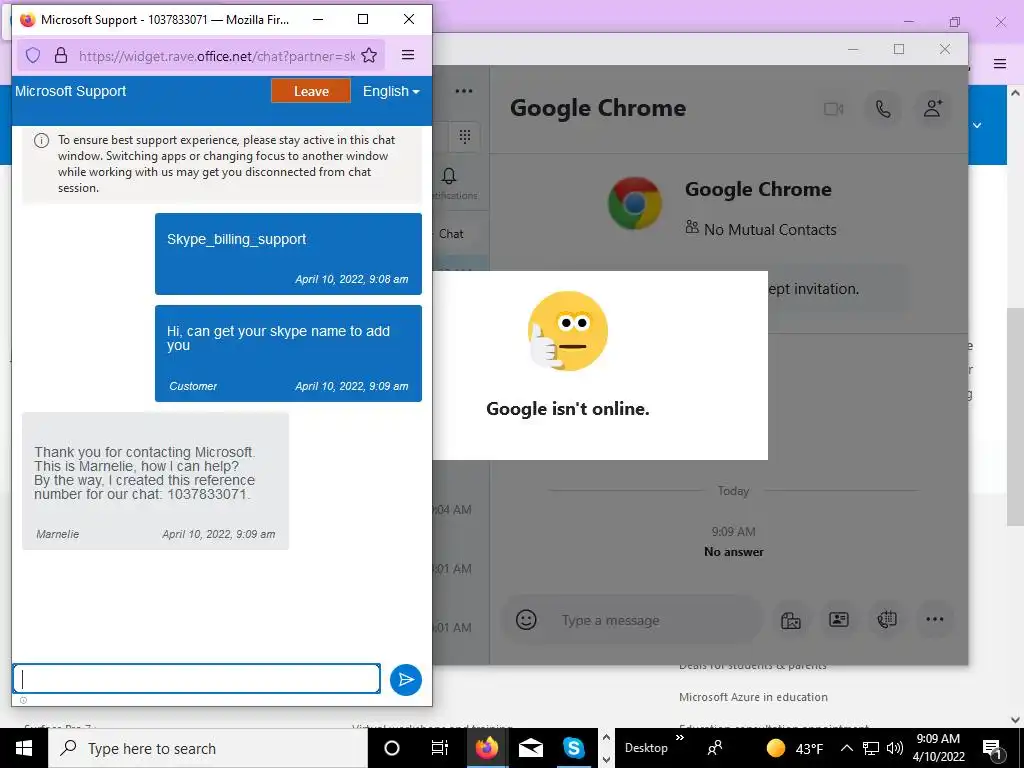Expand the chevron in background blue banner

978,125
